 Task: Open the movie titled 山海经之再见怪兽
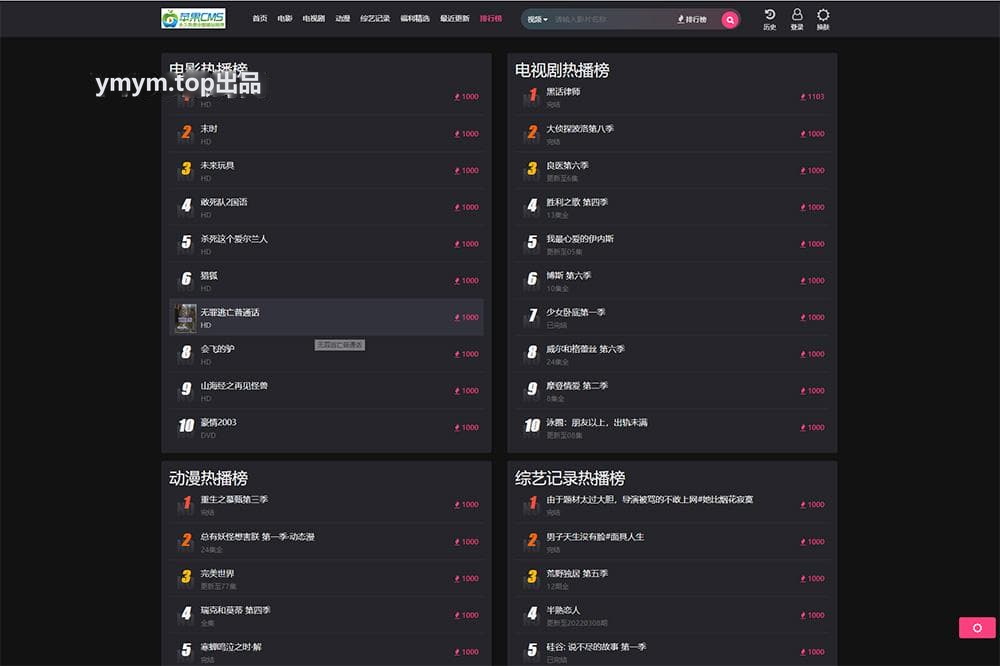pos(234,386)
